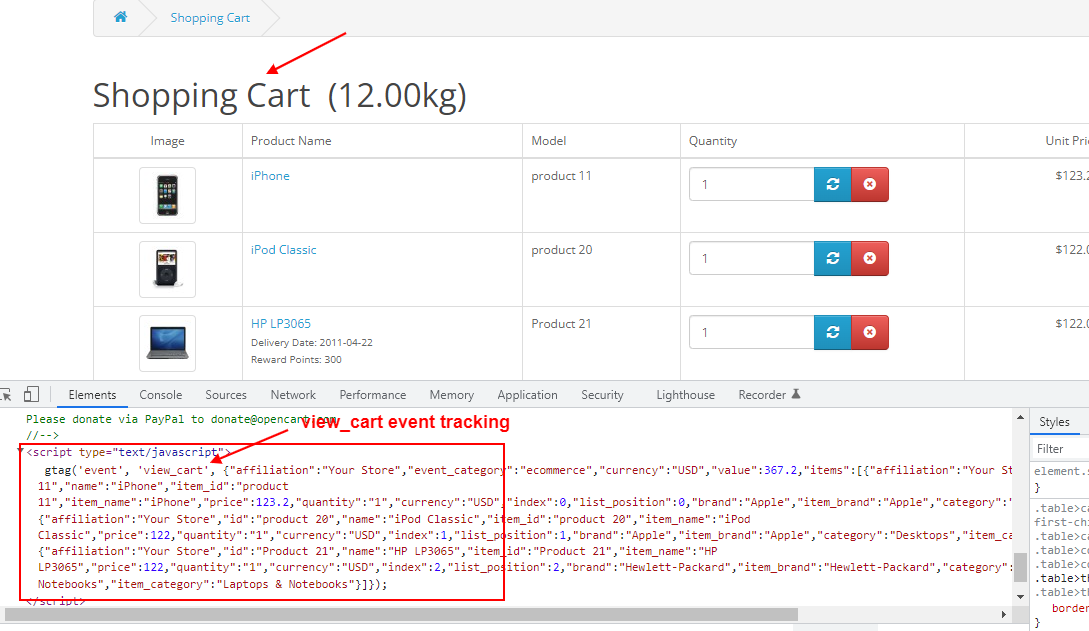This screenshot has height=631, width=1089.
Task: Open the iPod Classic product link
Action: tap(283, 250)
